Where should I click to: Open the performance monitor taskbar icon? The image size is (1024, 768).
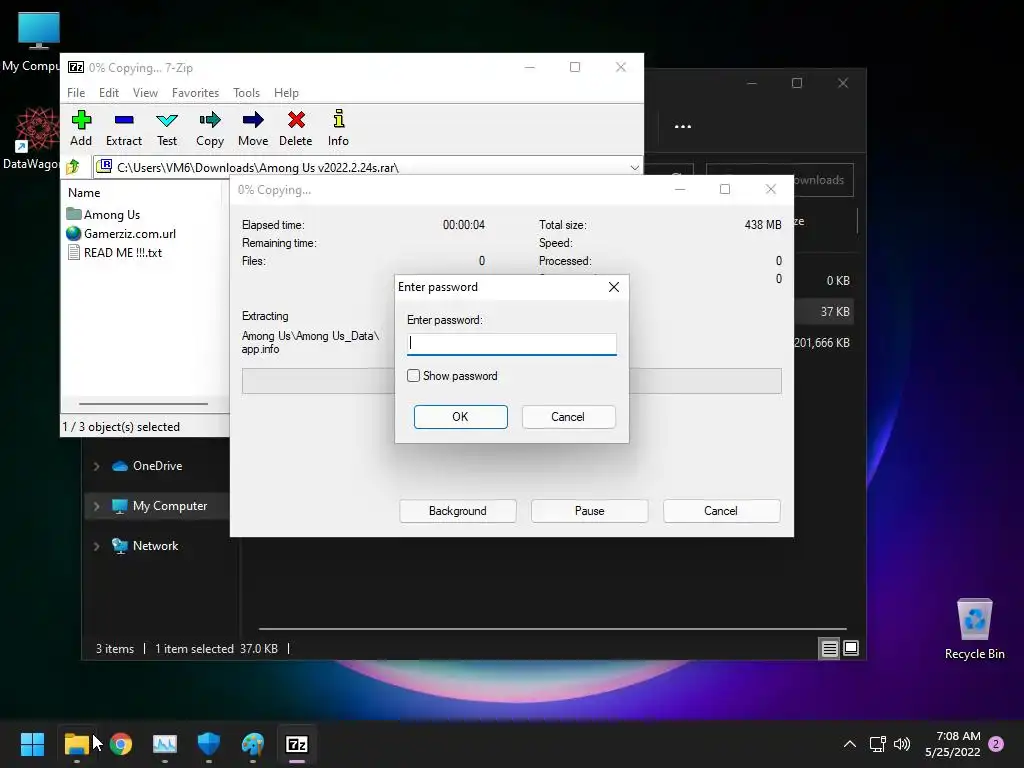[165, 743]
